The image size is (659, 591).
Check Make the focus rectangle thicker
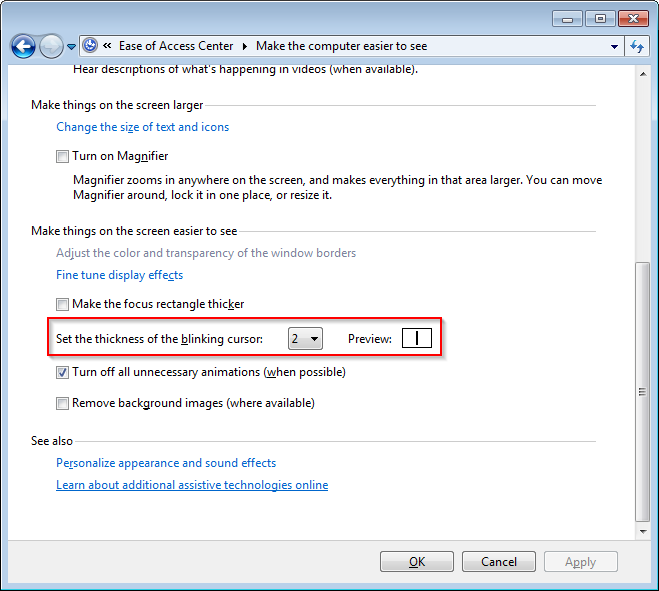62,304
